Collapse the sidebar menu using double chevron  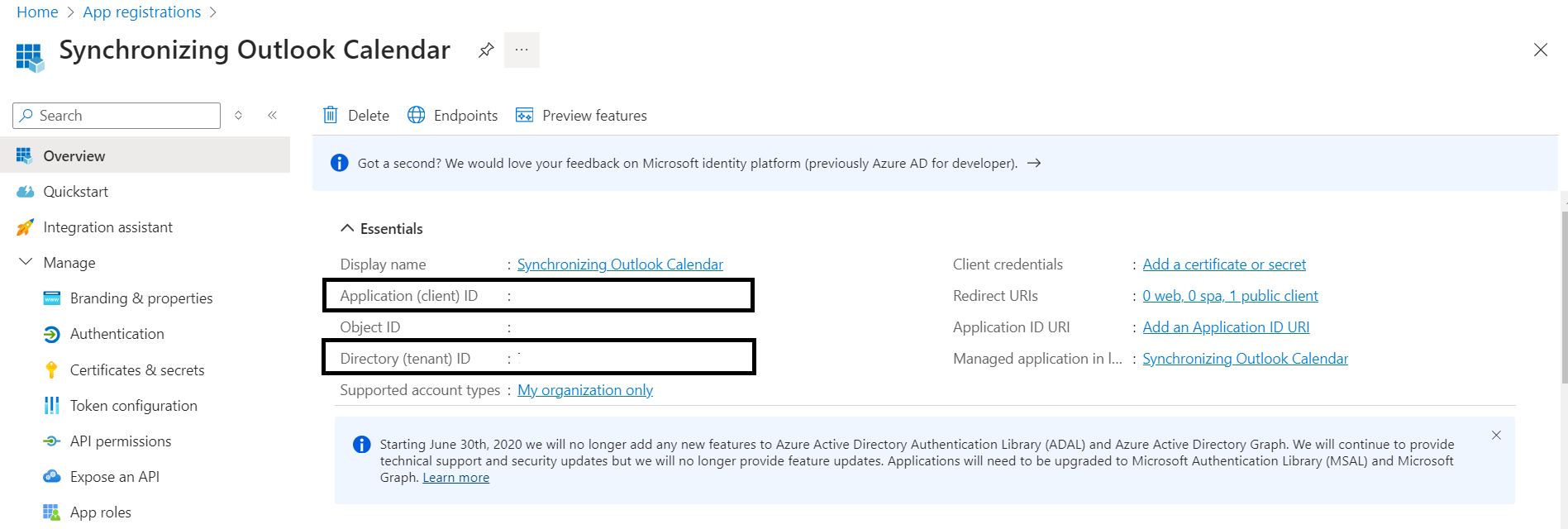(272, 115)
